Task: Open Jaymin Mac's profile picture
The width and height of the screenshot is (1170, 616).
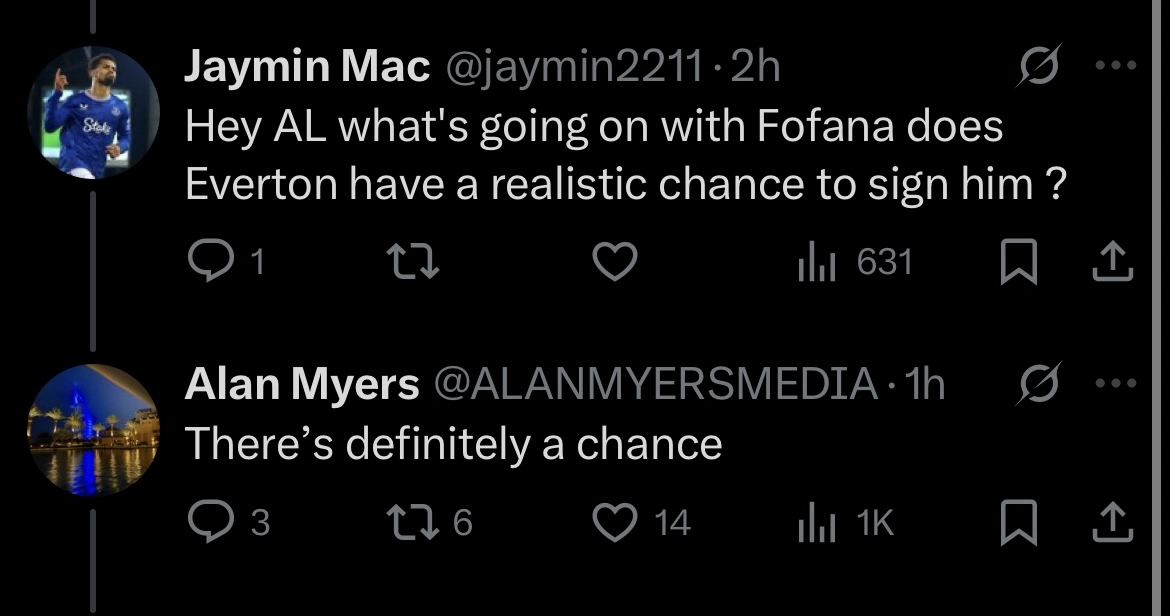Action: coord(93,112)
